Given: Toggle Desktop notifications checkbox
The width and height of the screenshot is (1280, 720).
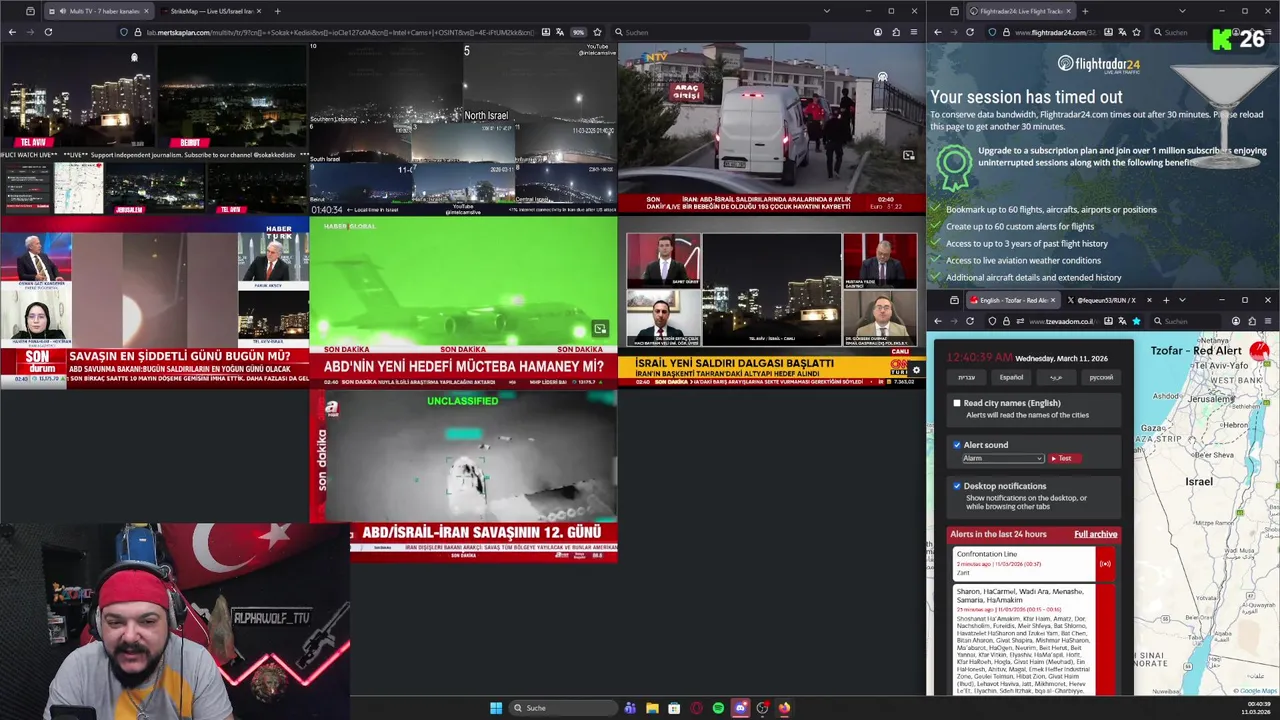Looking at the screenshot, I should pos(957,486).
